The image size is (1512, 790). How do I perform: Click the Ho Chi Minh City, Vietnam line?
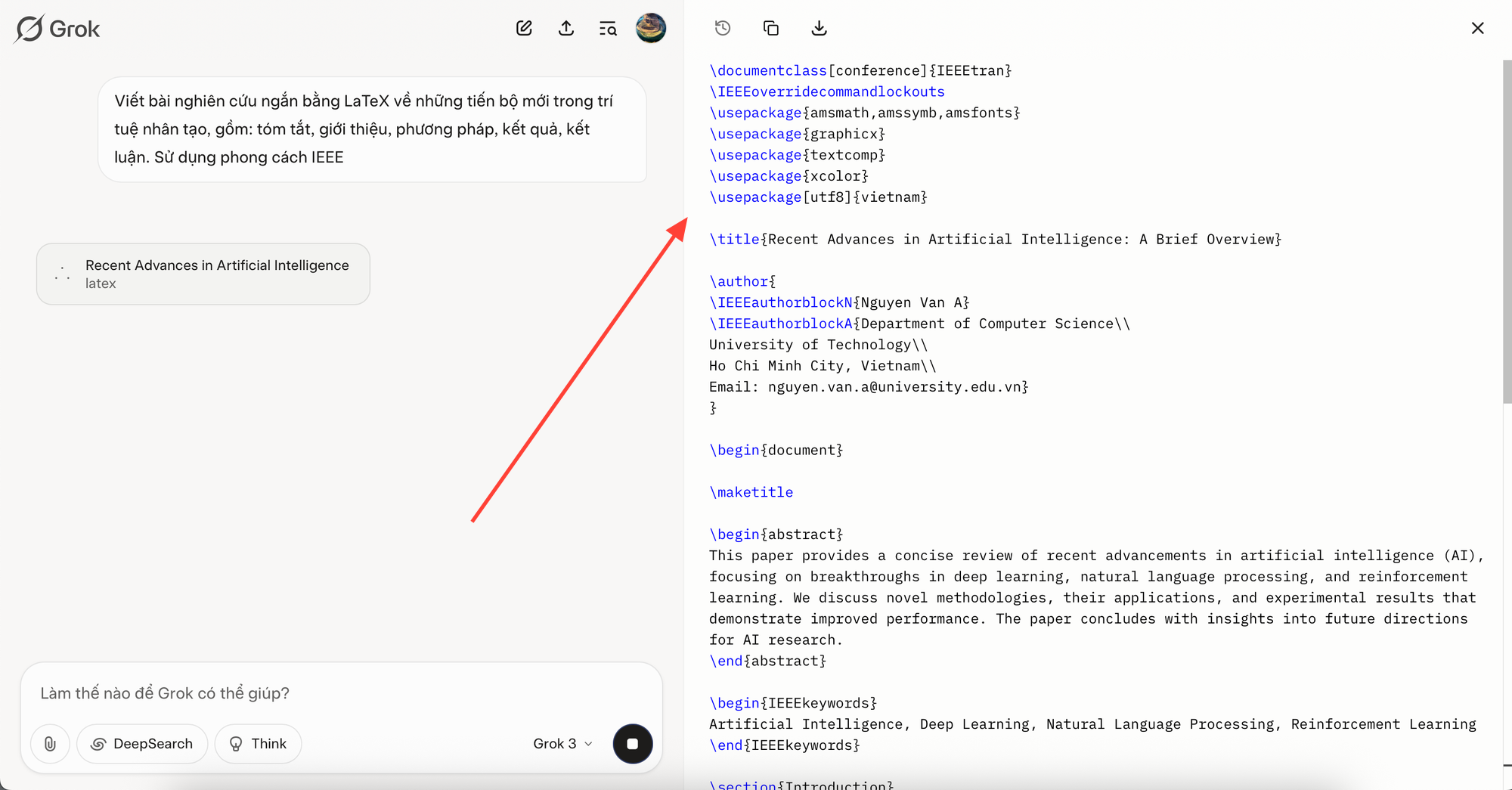pos(823,366)
